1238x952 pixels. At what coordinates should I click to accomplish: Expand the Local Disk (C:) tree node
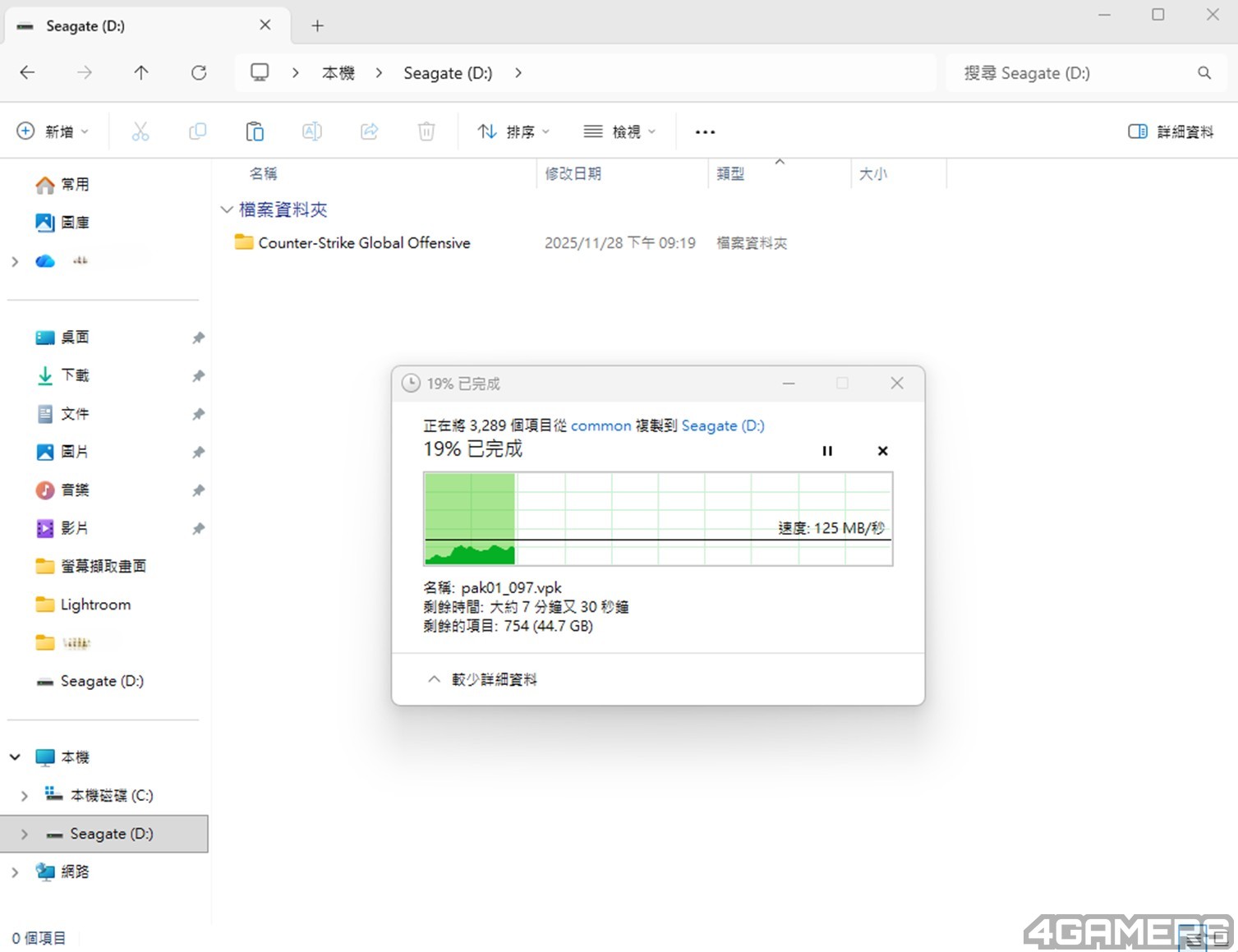[x=24, y=795]
